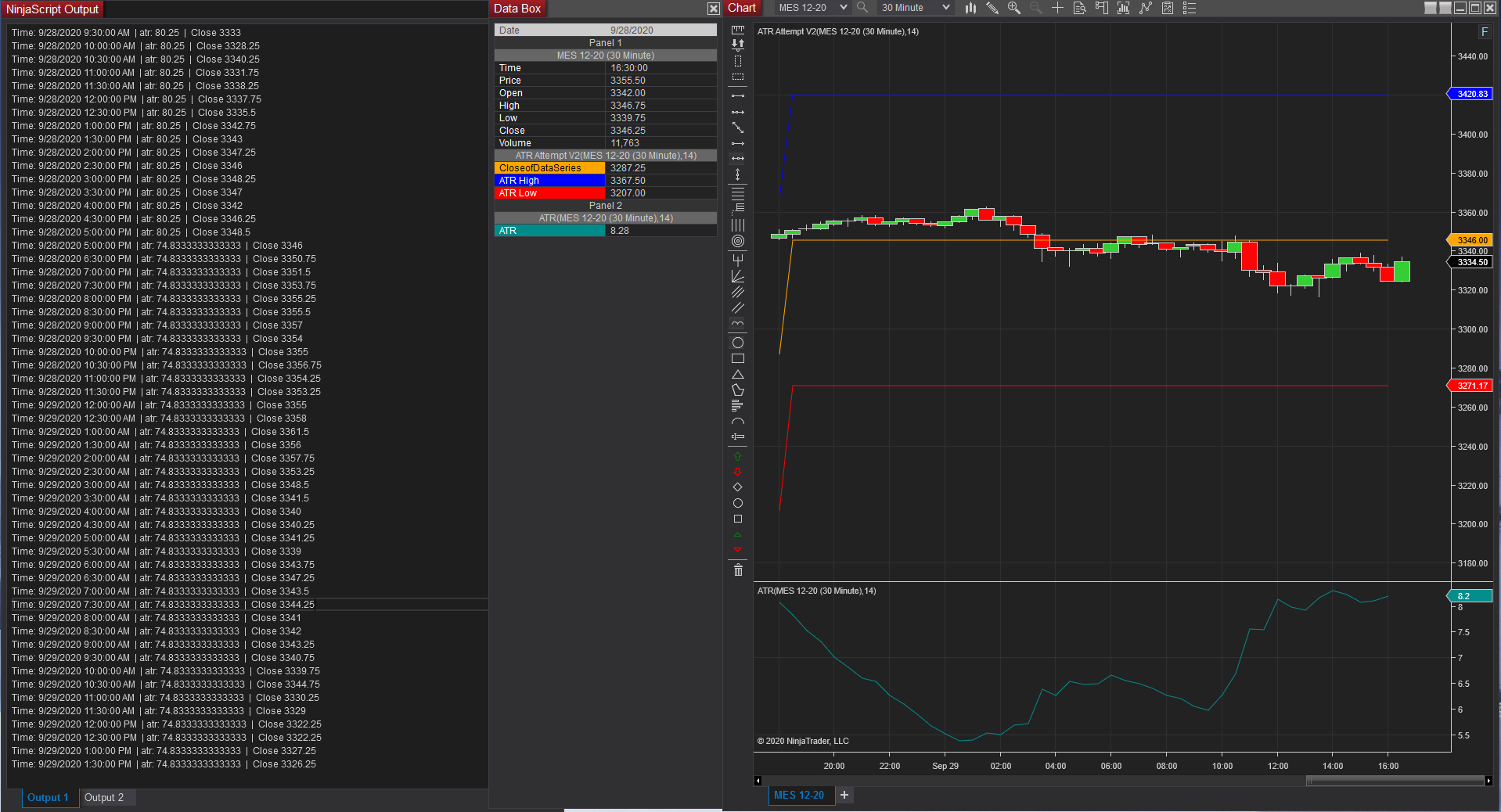Select the Fibonacci Circle tool
This screenshot has width=1501, height=812.
pyautogui.click(x=738, y=241)
